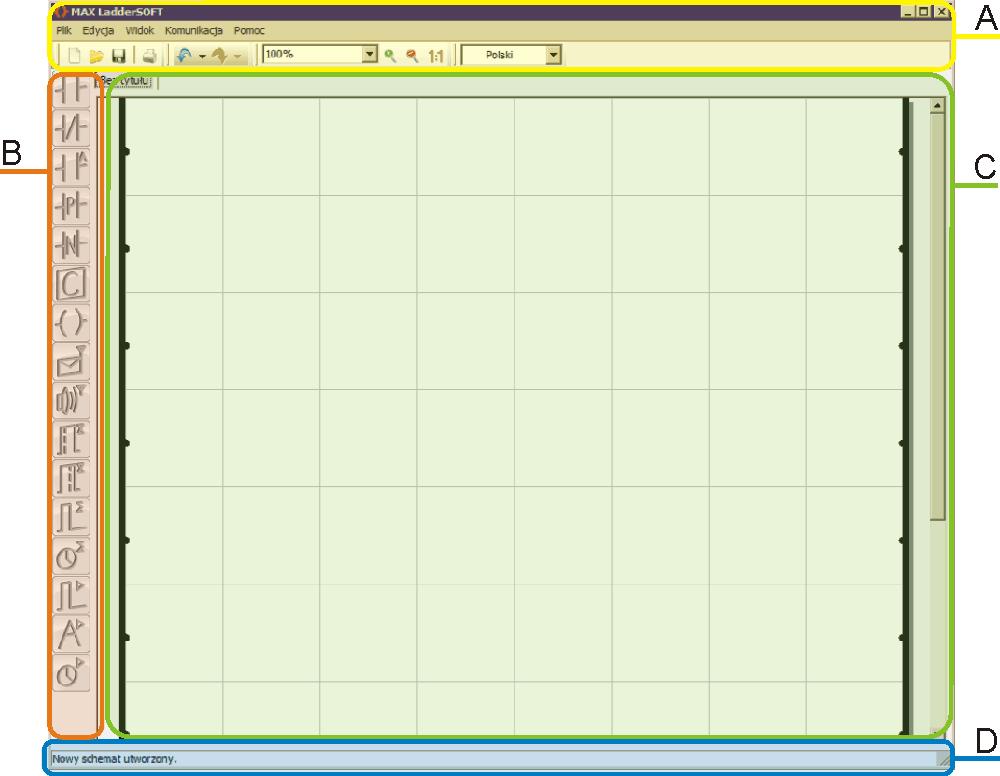Select the normally closed contact tool
Image resolution: width=1000 pixels, height=776 pixels.
coord(71,129)
